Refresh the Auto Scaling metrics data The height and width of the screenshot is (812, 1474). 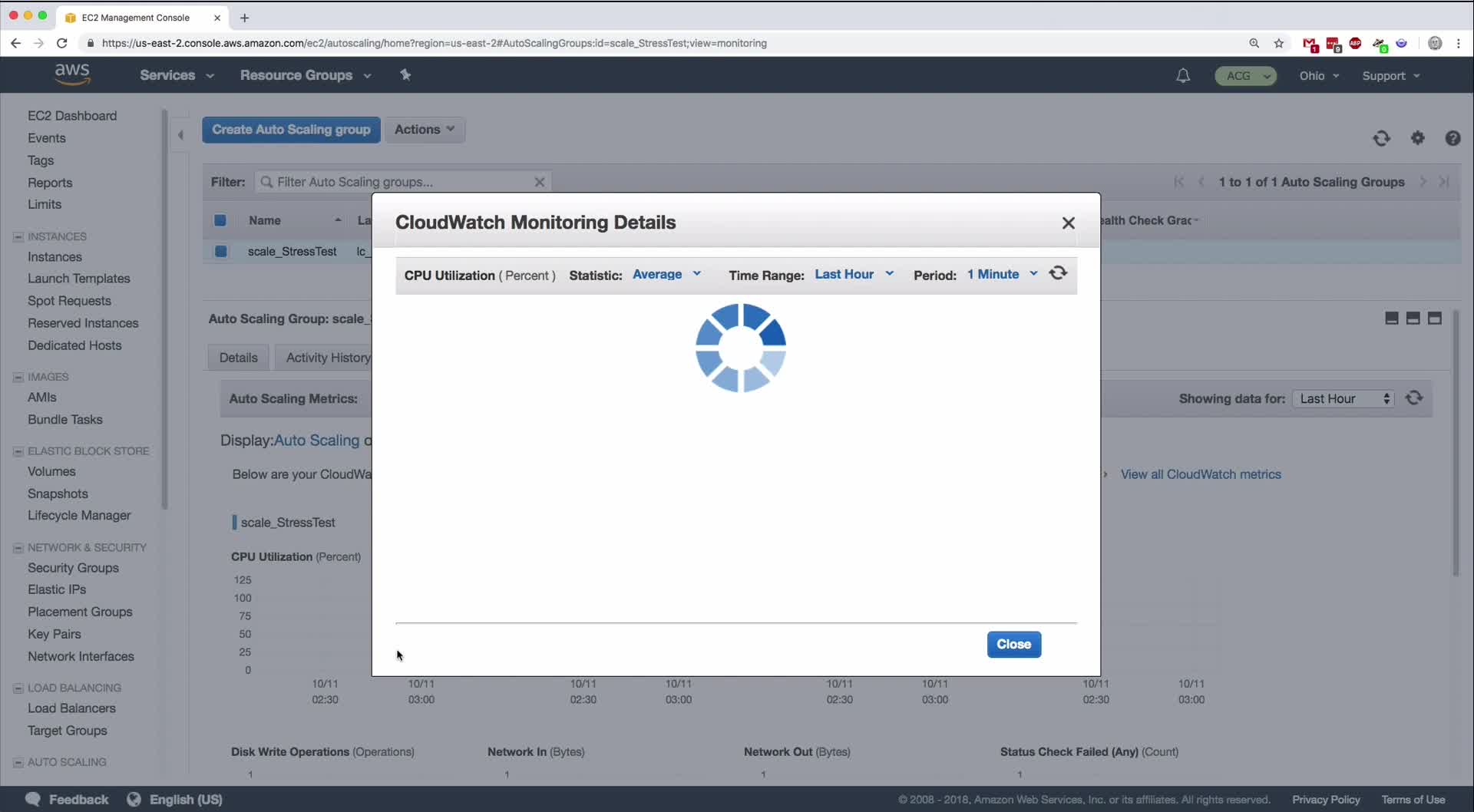click(x=1414, y=398)
